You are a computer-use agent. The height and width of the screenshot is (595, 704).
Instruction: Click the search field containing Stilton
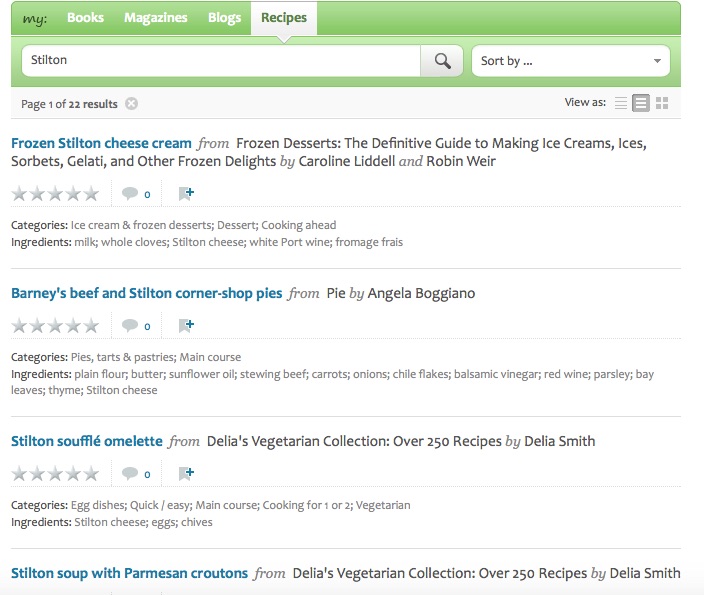pyautogui.click(x=220, y=61)
